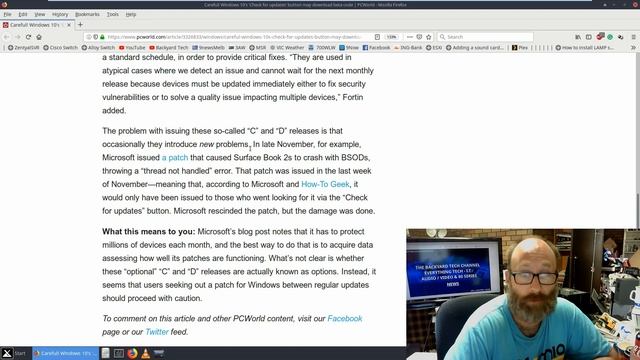Open Alloy Switch bookmark

(x=98, y=48)
